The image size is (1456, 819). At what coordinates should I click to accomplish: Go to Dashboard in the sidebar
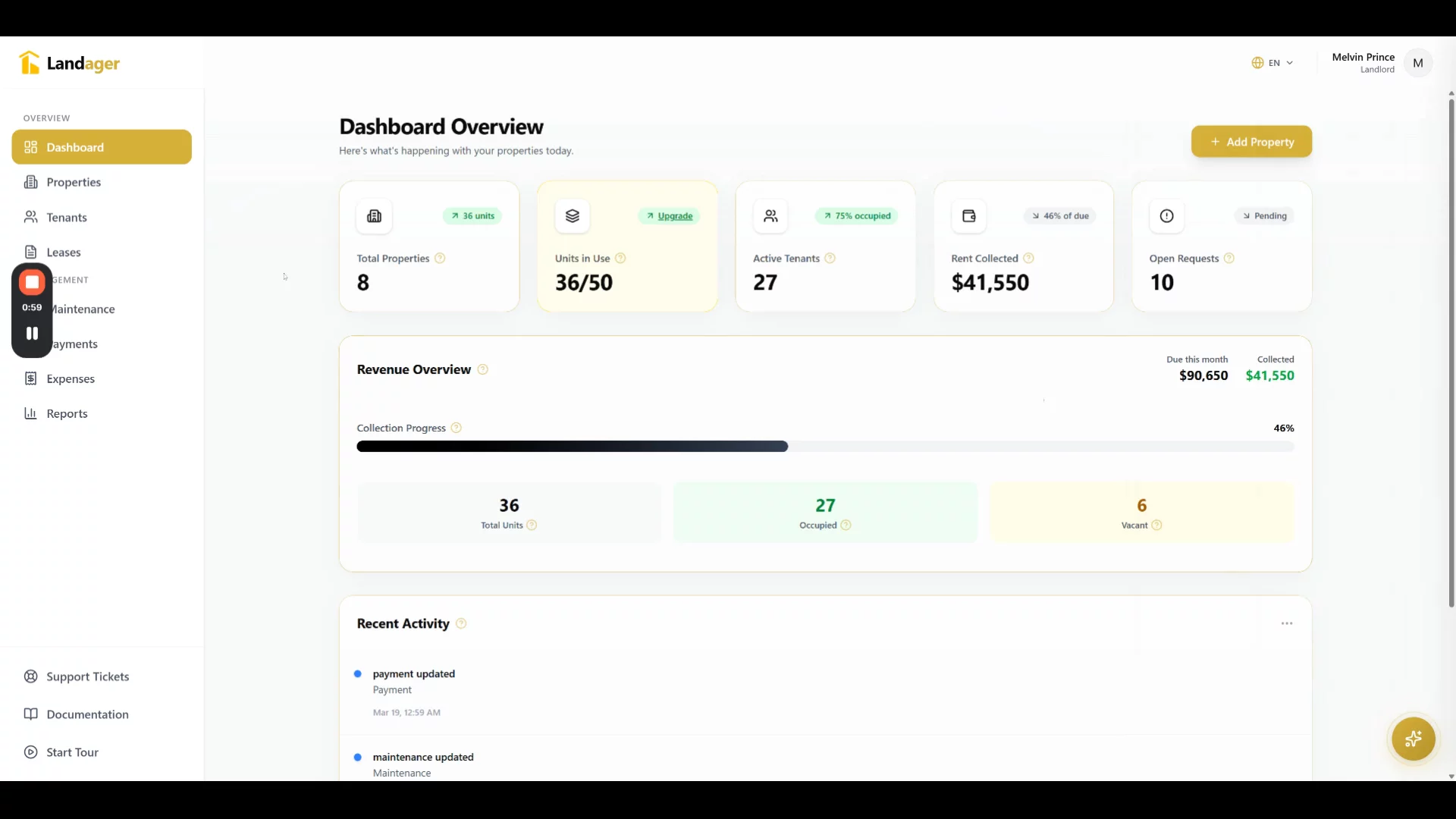pyautogui.click(x=102, y=147)
